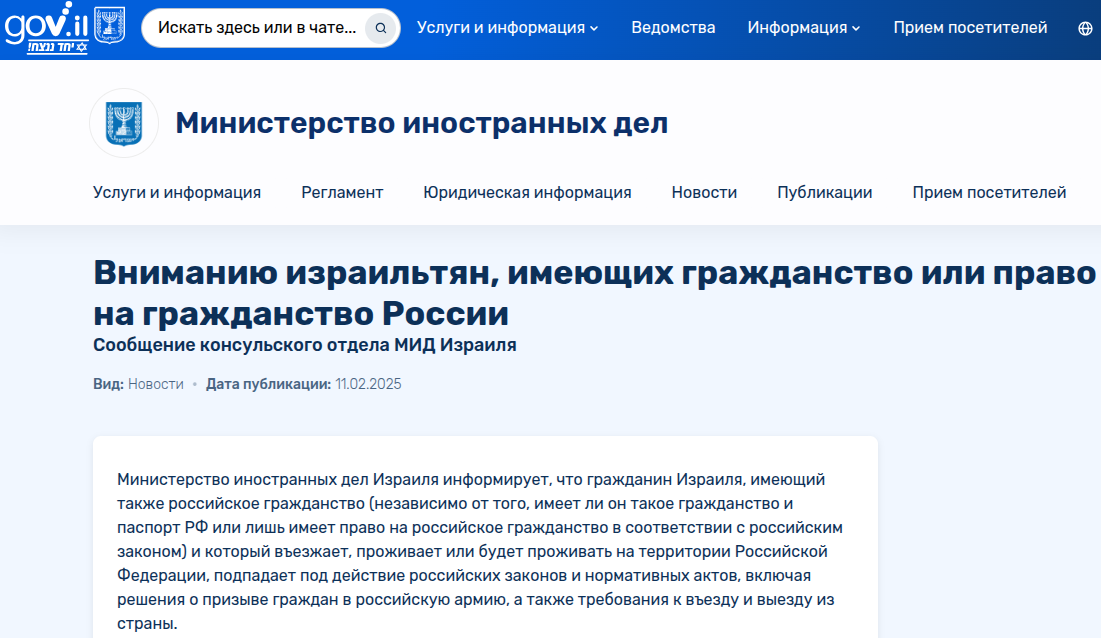Viewport: 1101px width, 638px height.
Task: Click the ministry menorah emblem
Action: point(124,124)
